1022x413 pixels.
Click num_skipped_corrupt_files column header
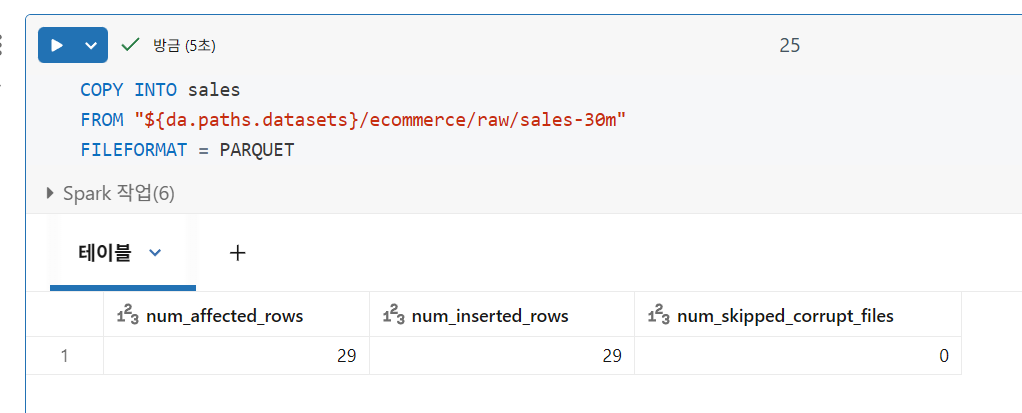[x=784, y=316]
